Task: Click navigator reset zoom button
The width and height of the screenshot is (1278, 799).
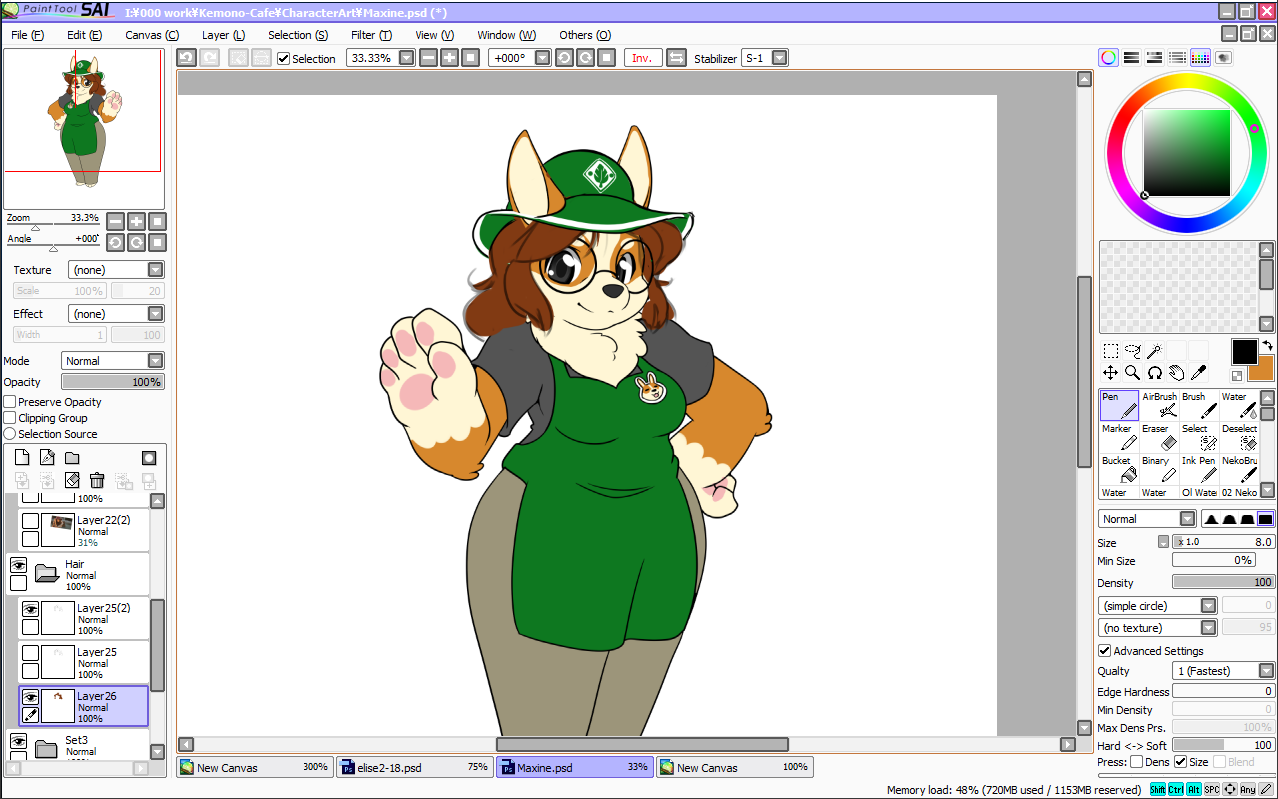Action: [x=158, y=221]
